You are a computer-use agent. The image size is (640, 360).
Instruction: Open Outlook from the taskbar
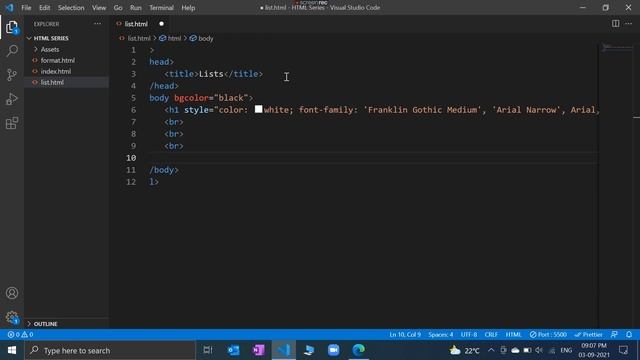click(x=233, y=350)
